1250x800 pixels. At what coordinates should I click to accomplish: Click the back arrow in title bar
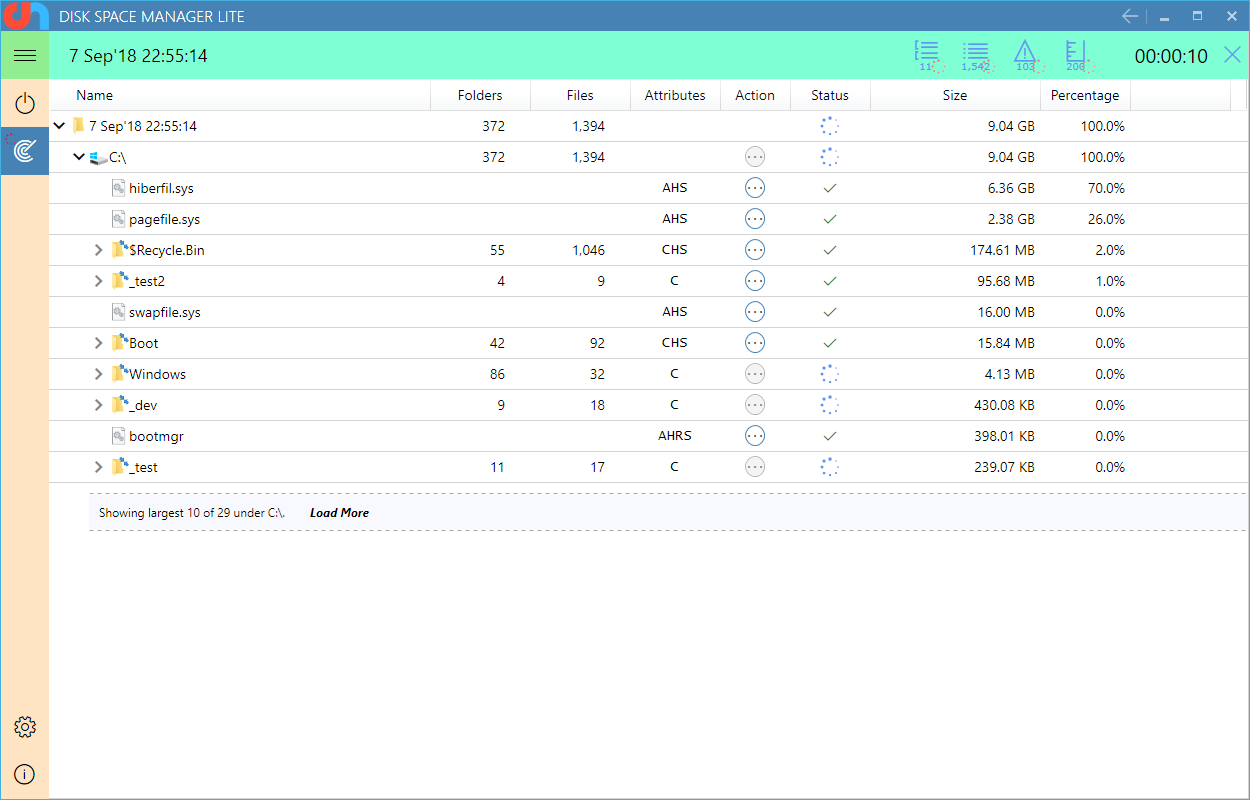1130,16
